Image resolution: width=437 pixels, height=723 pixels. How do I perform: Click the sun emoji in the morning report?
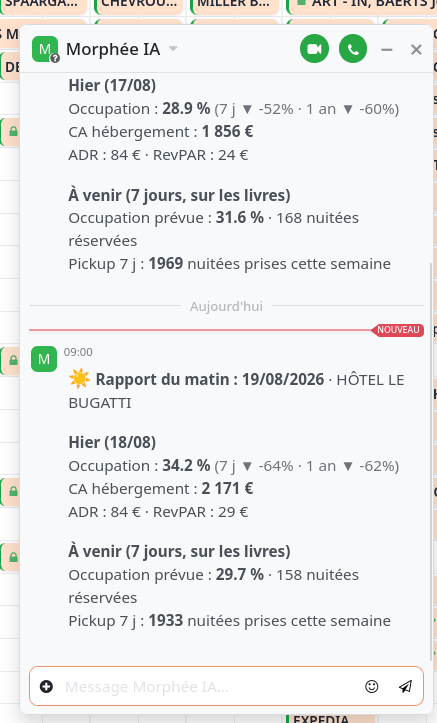point(79,379)
